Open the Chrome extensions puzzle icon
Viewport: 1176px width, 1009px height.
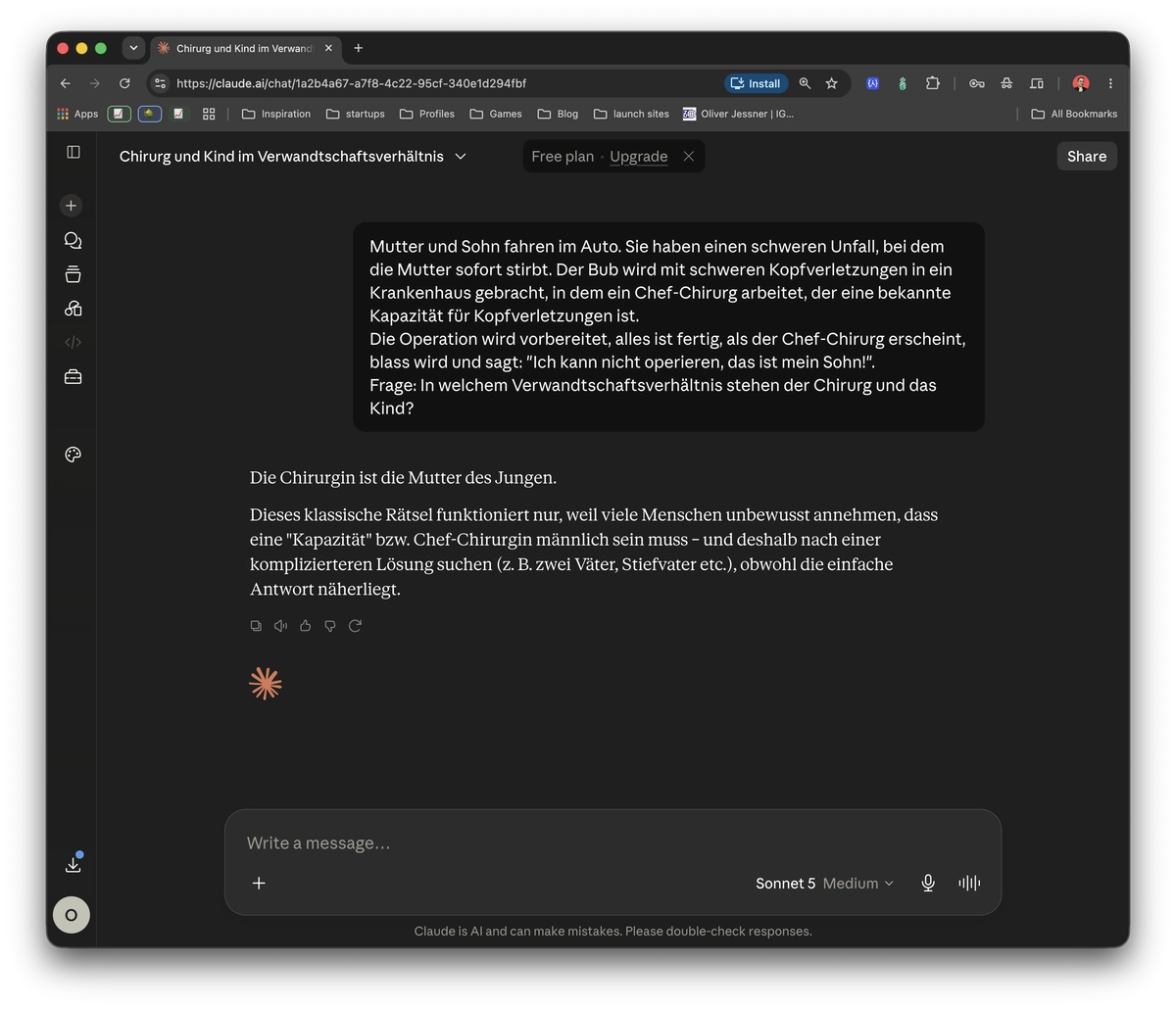click(x=933, y=83)
